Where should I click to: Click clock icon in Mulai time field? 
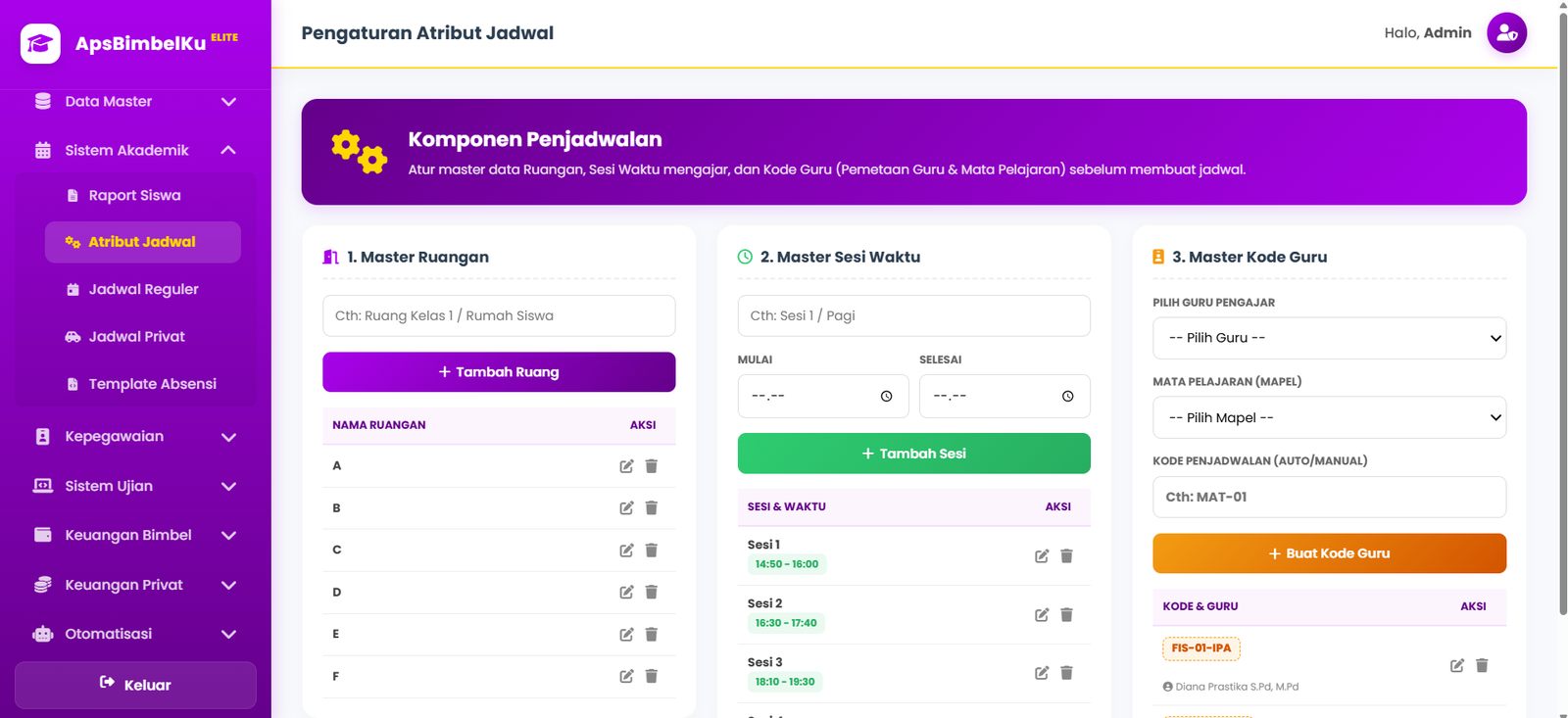(886, 397)
